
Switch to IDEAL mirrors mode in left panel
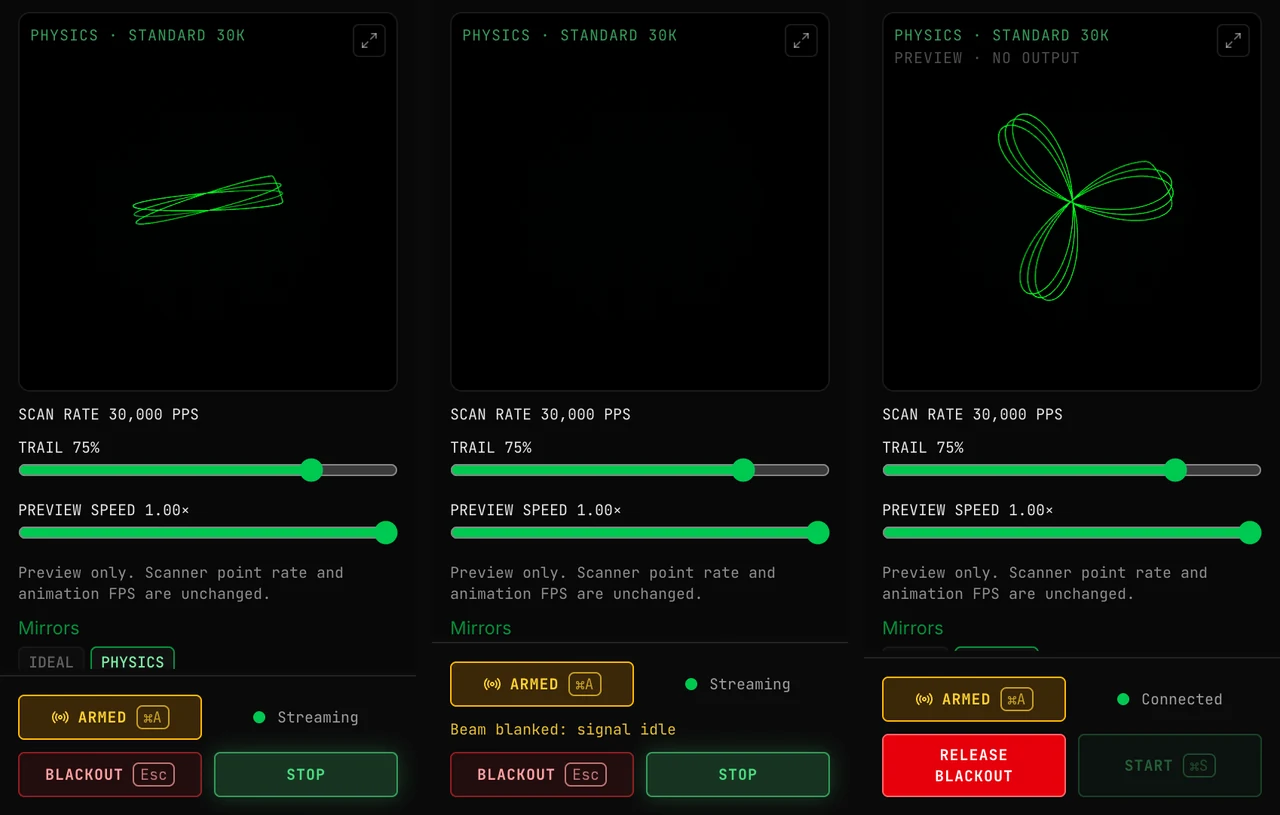tap(51, 661)
